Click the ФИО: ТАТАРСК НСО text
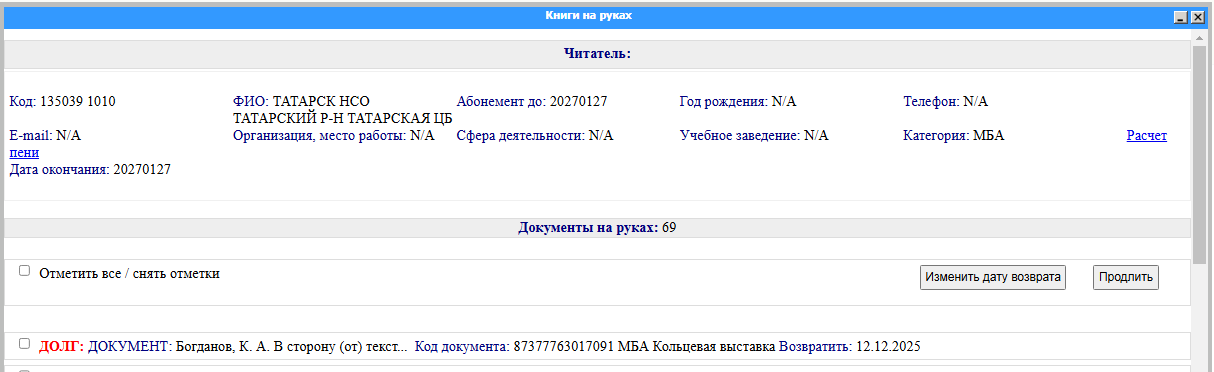This screenshot has width=1214, height=372. click(301, 102)
